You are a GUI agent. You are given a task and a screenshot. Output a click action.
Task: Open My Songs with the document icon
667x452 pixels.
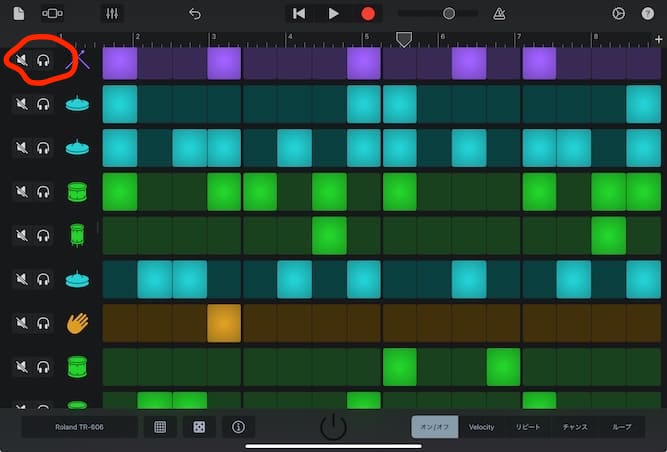(19, 14)
